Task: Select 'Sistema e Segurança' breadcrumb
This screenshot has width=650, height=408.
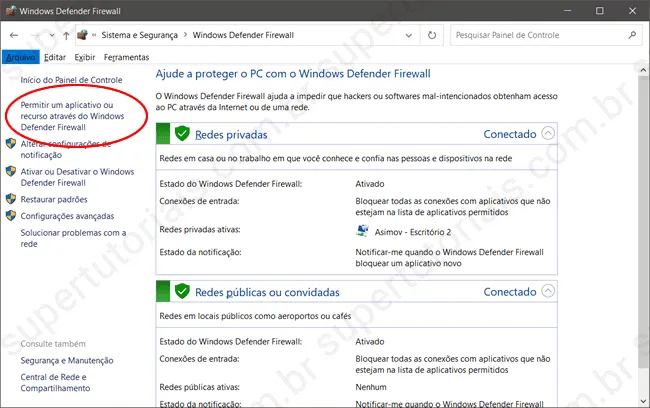Action: 139,35
